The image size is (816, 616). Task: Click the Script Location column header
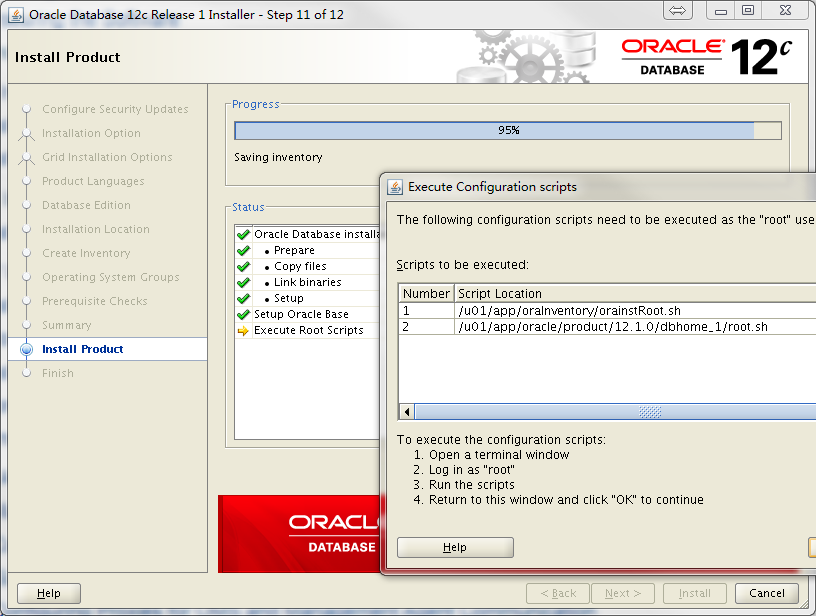pyautogui.click(x=635, y=293)
